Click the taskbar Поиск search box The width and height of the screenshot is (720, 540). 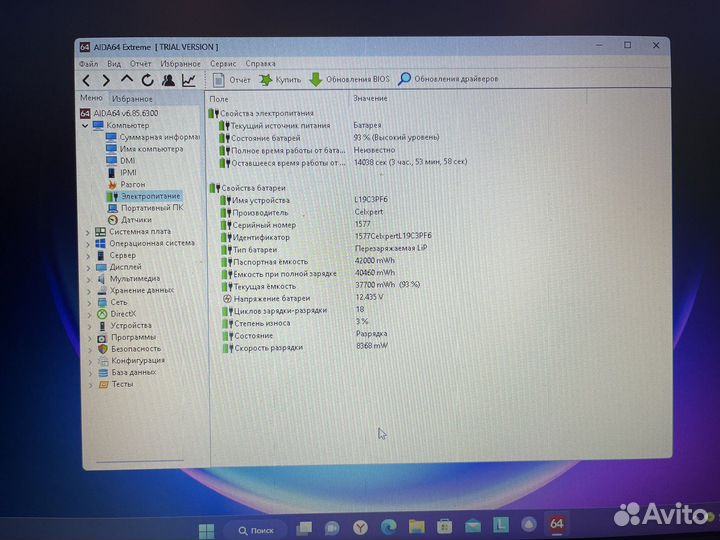click(256, 530)
